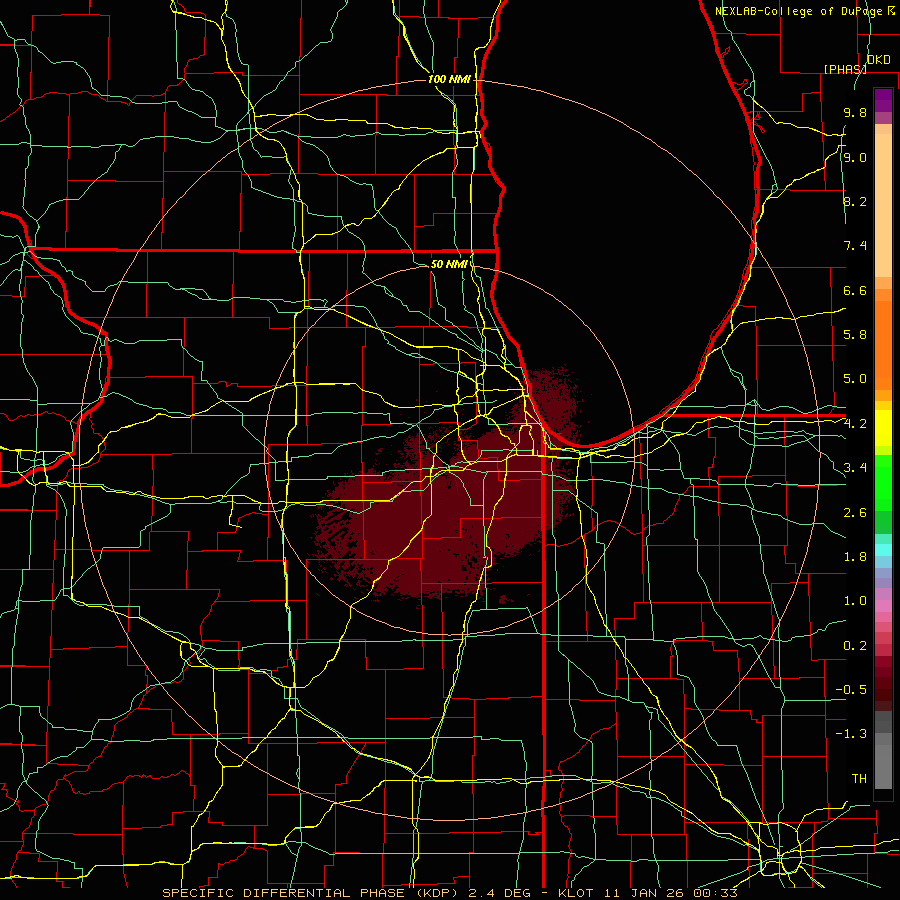
Task: Click the -1.3 scale value
Action: click(x=851, y=734)
